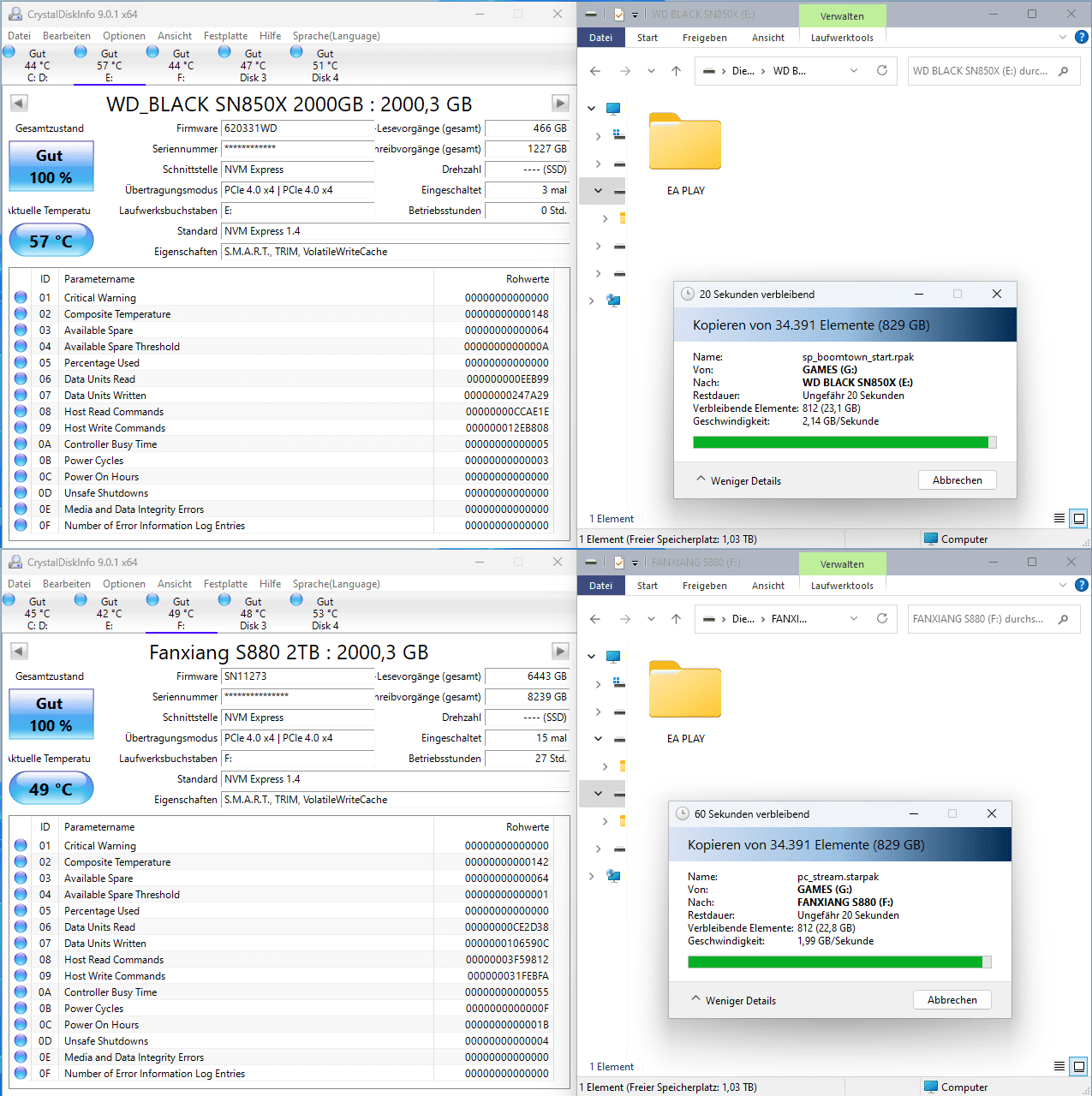Go forward in WD BLACK SN850X Explorer window
1092x1096 pixels.
(x=624, y=71)
